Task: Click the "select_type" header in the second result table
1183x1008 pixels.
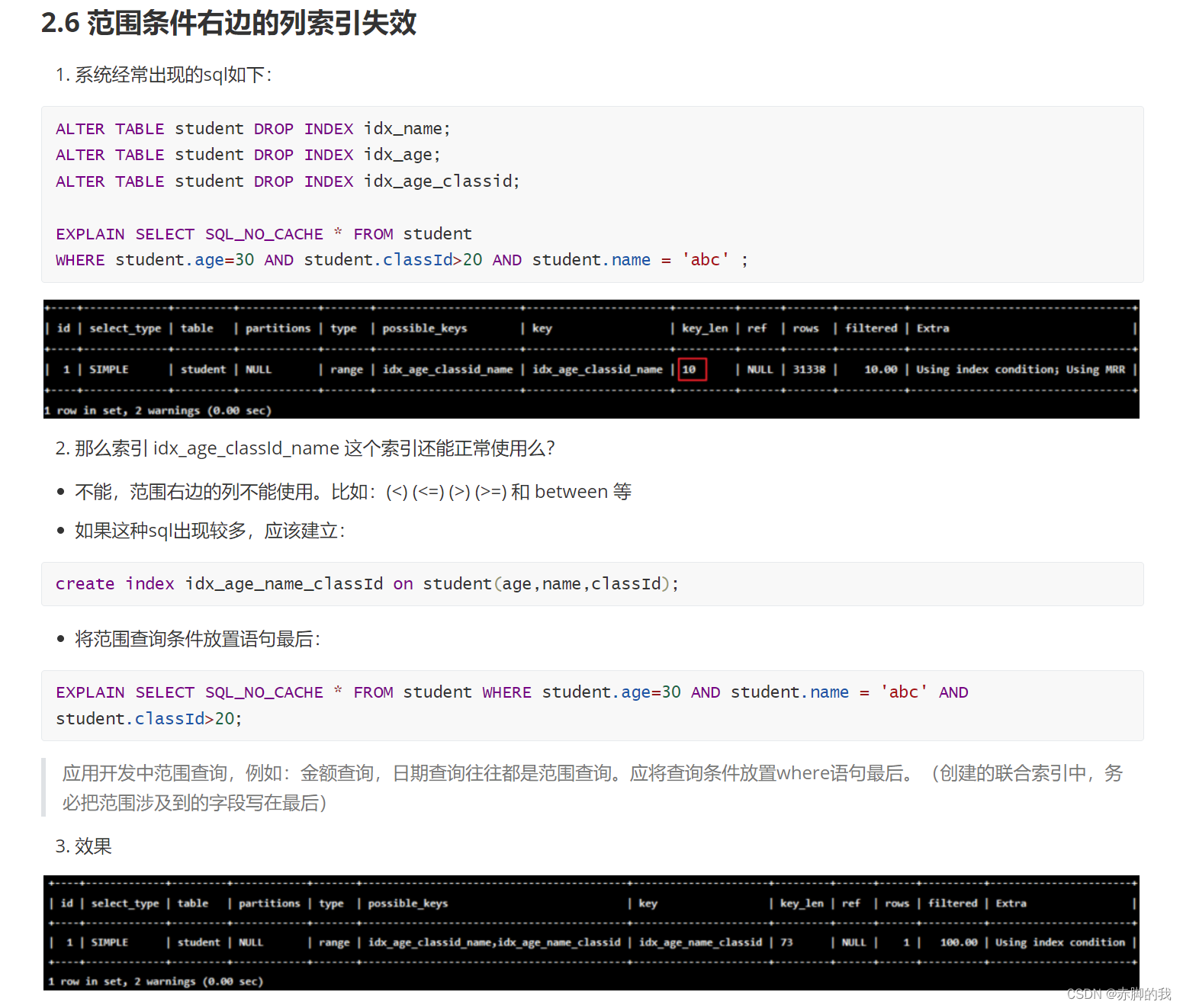Action: pos(125,904)
